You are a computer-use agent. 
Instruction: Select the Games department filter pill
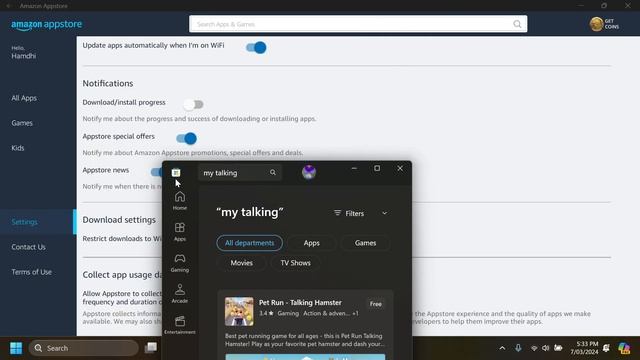365,243
